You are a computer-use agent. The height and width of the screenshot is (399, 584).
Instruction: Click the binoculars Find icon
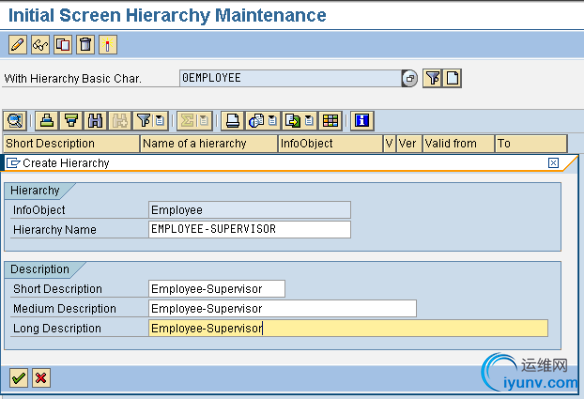tap(95, 121)
